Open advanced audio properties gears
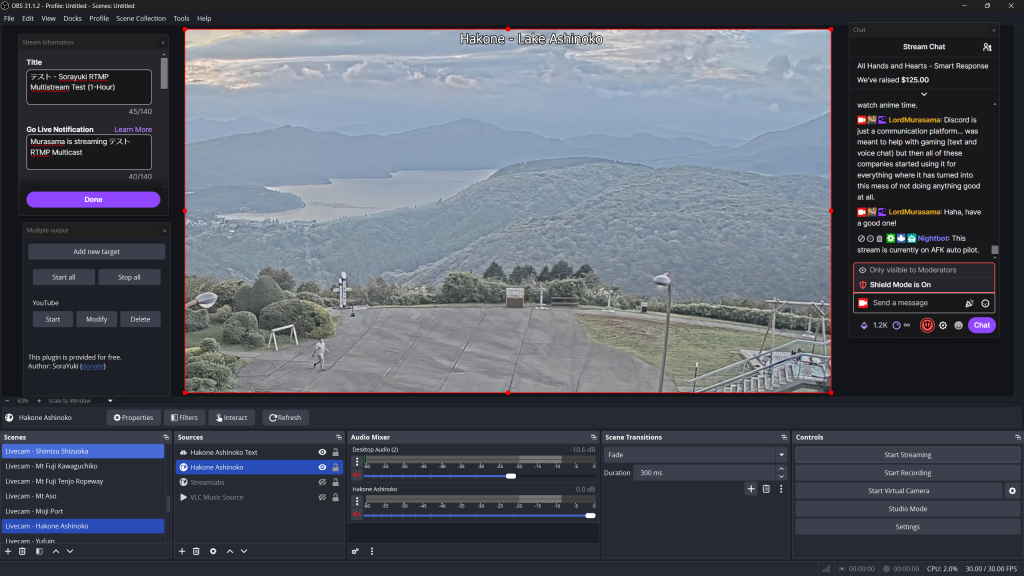The image size is (1024, 576). coord(355,551)
